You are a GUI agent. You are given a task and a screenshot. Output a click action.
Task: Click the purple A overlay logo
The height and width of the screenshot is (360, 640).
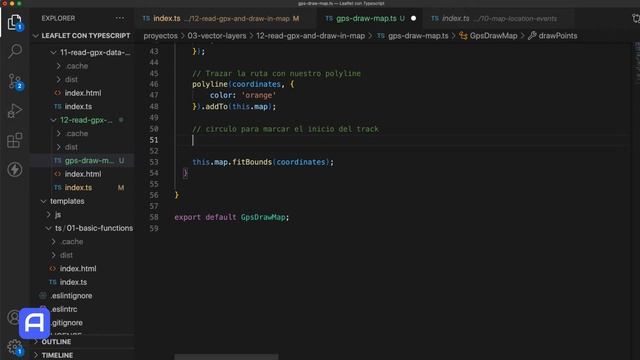[34, 323]
